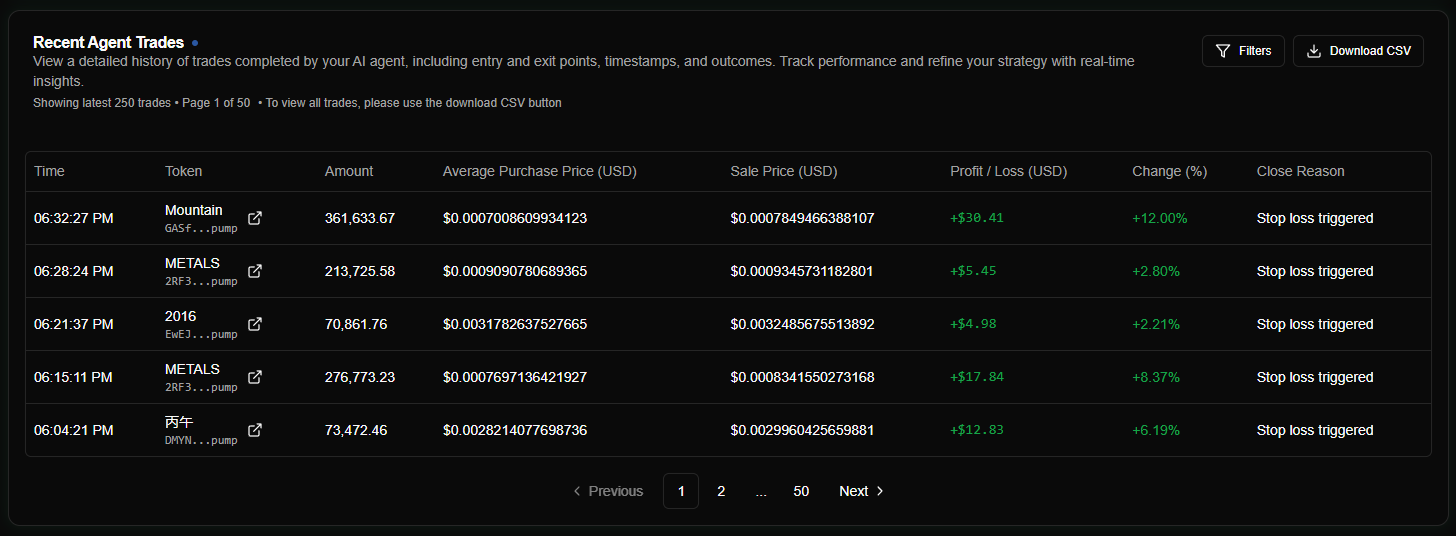Click the pagination ellipsis
Screen dimensions: 1456x536
tap(761, 491)
